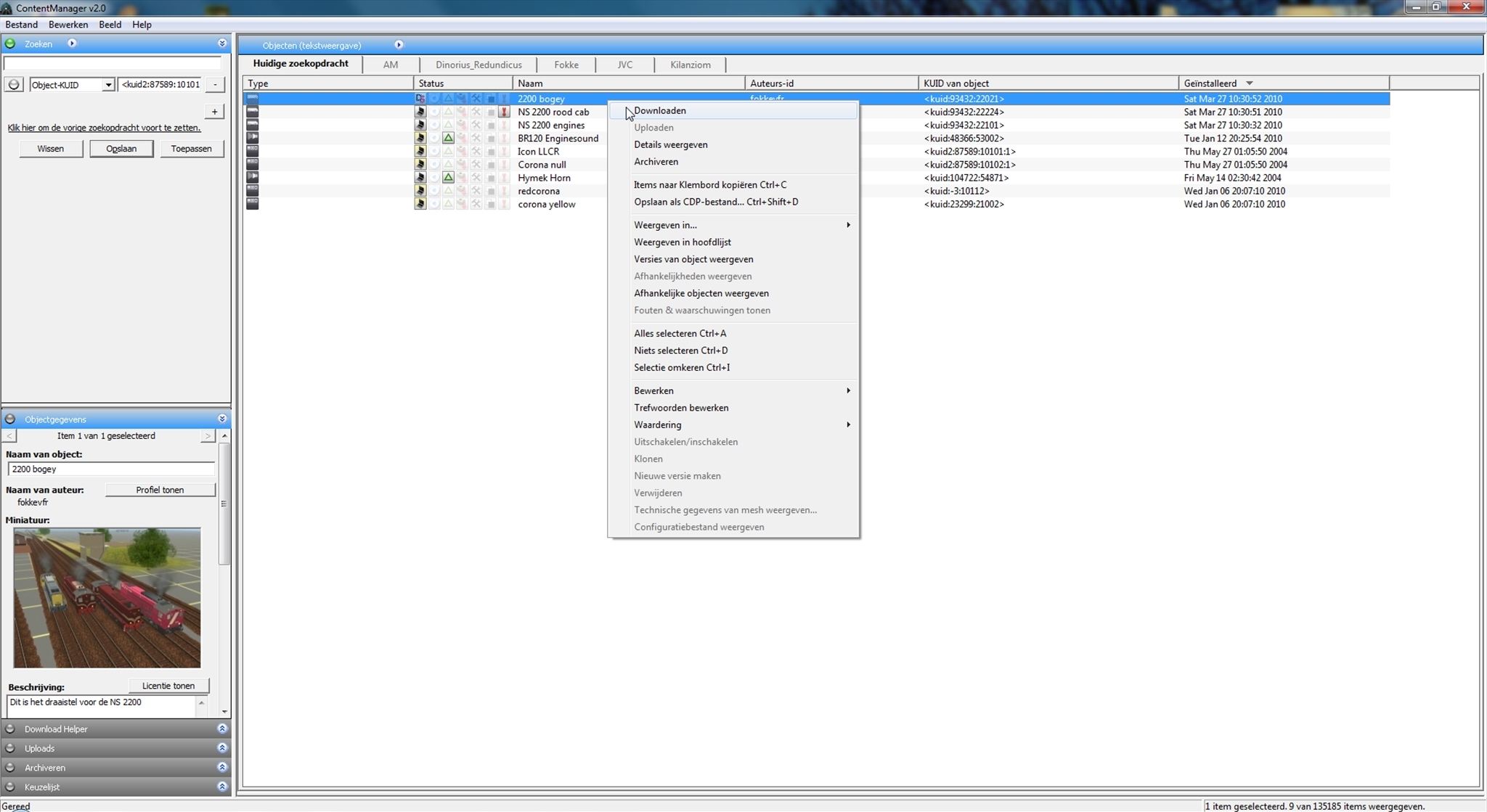
Task: Click the green triangle status icon of BR120 Enginesound
Action: [x=448, y=138]
